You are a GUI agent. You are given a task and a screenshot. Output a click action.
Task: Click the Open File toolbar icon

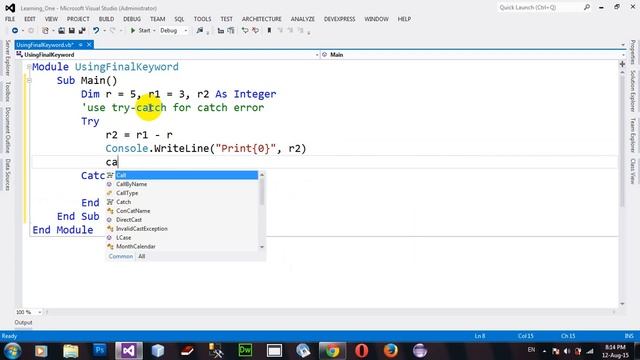[61, 31]
